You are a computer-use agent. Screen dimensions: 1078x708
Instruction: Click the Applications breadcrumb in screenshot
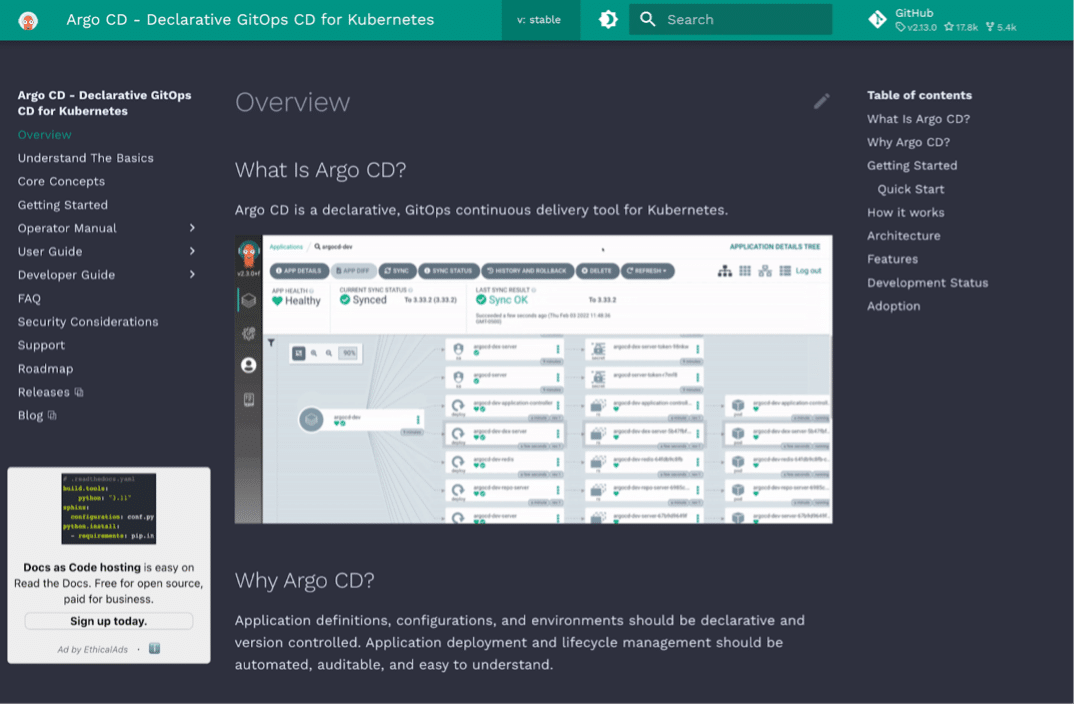coord(287,247)
